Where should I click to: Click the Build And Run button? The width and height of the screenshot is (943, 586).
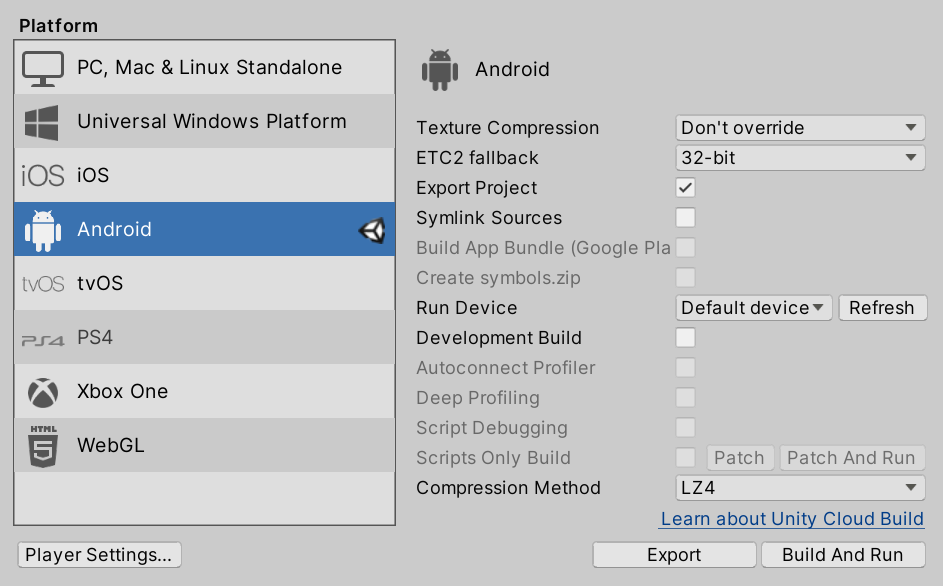pos(843,555)
